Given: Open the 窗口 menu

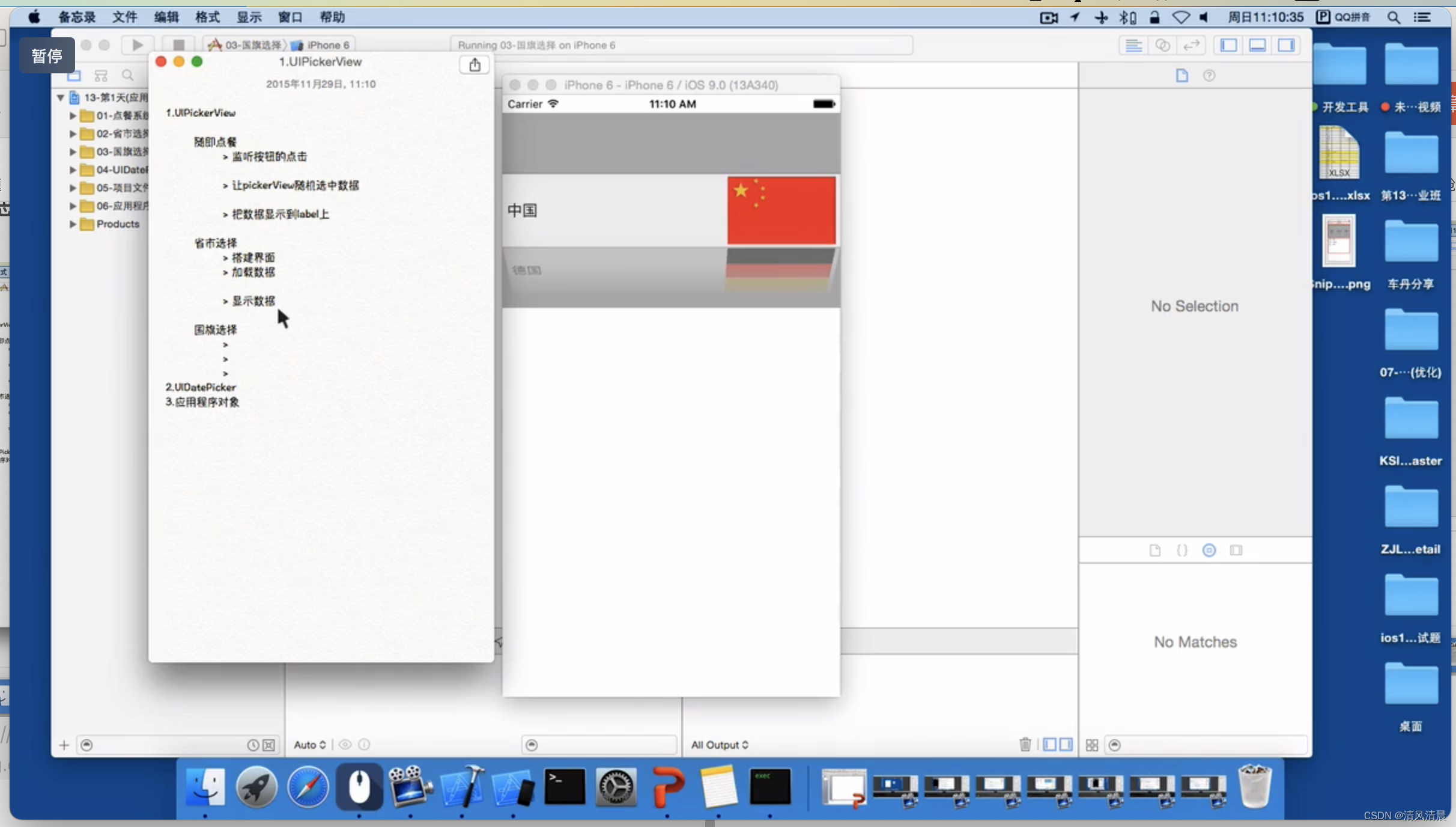Looking at the screenshot, I should point(290,17).
